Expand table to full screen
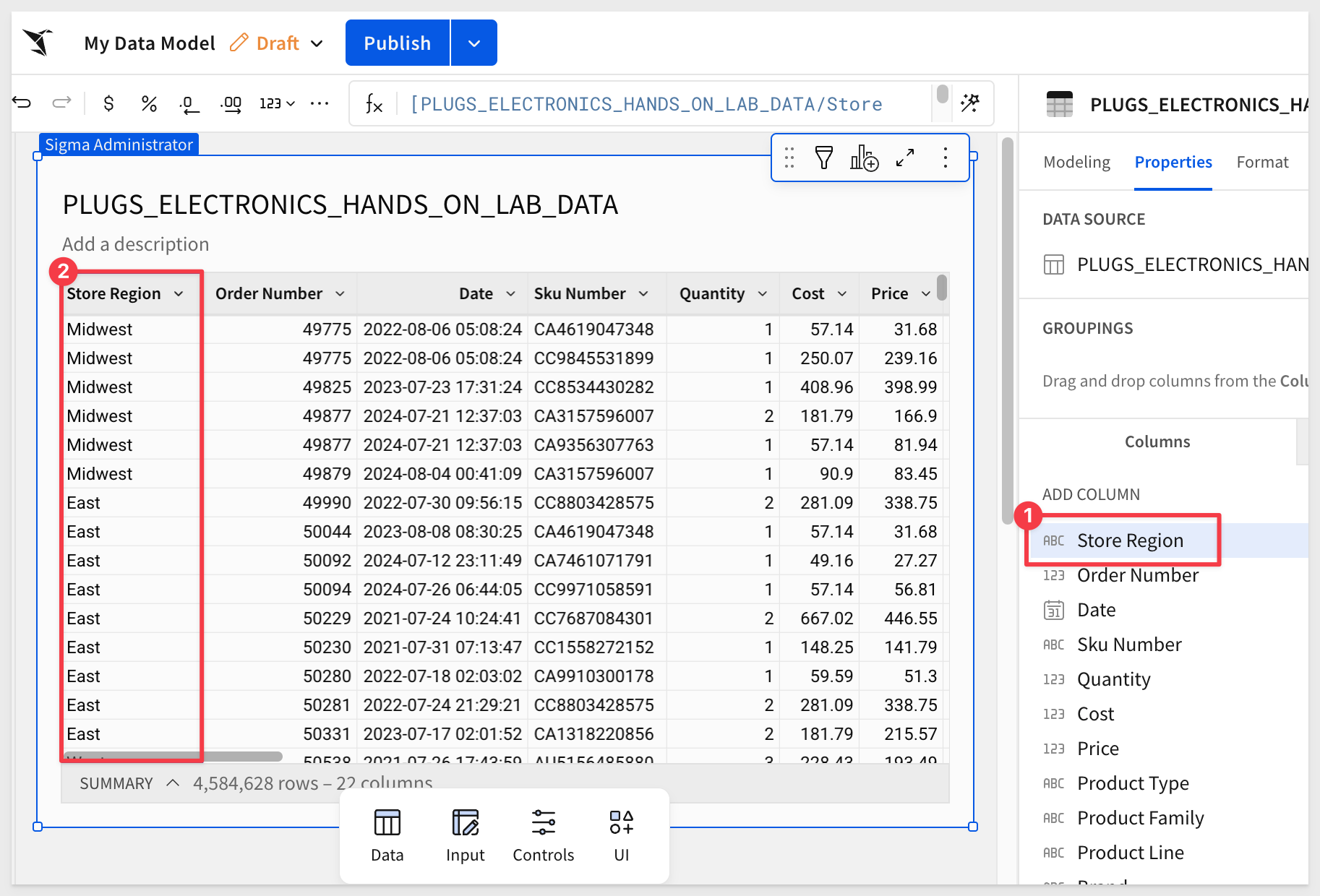This screenshot has width=1320, height=896. click(905, 158)
